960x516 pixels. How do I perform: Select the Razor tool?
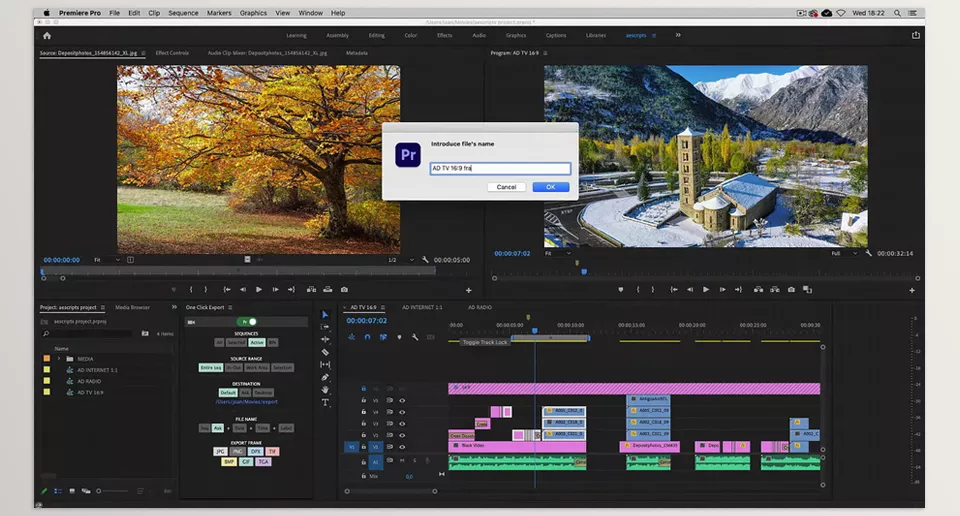(325, 352)
